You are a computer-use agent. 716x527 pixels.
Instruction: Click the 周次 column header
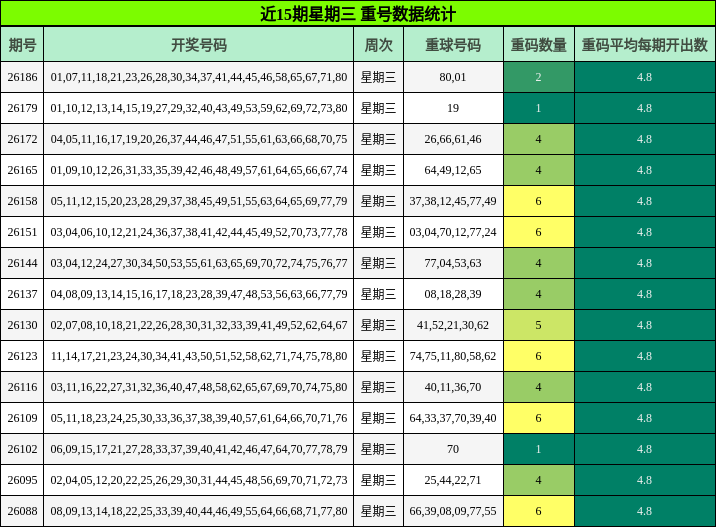[x=378, y=45]
